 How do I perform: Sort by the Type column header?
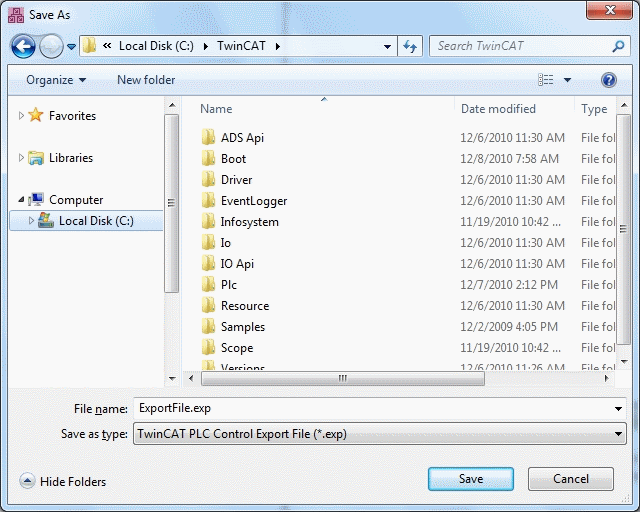point(594,109)
